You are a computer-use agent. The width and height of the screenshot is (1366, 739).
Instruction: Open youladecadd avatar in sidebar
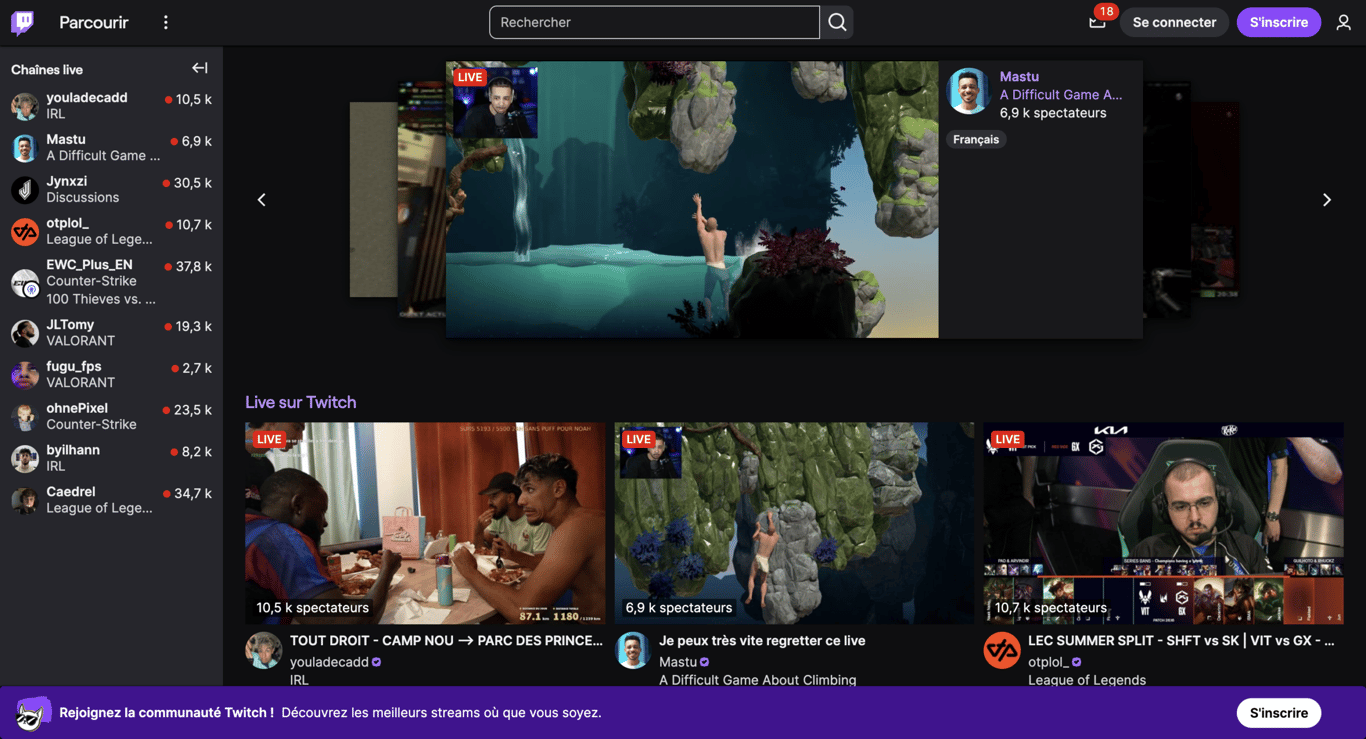[25, 106]
